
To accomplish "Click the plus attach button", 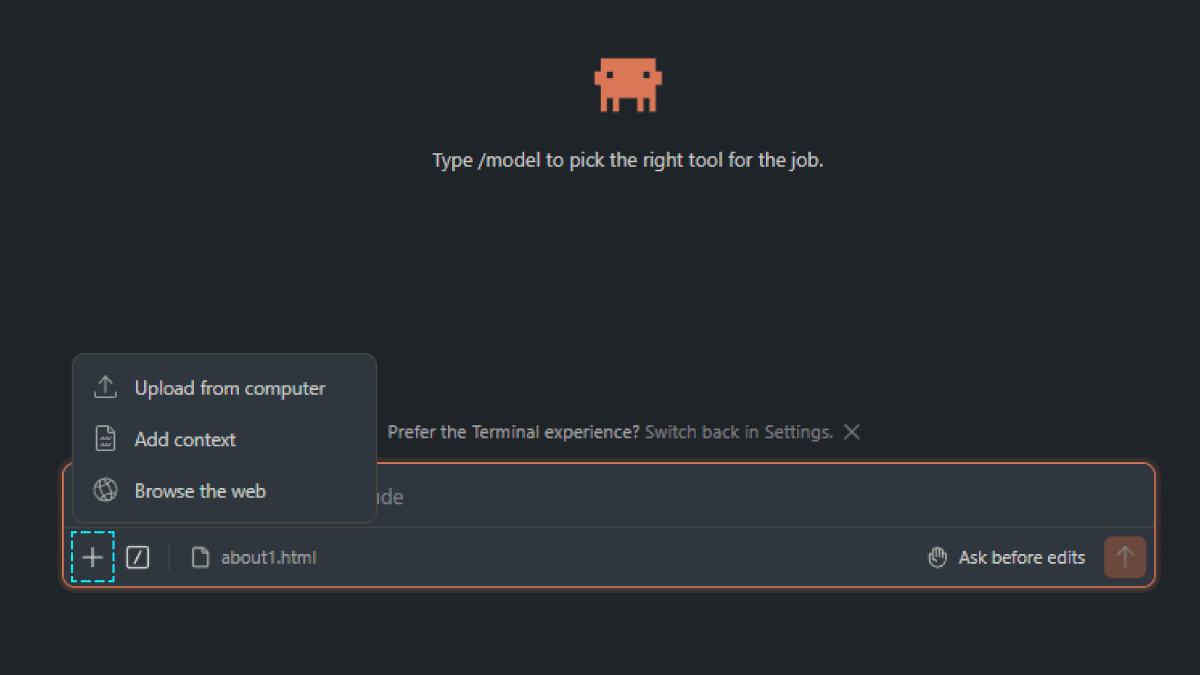I will pyautogui.click(x=93, y=557).
